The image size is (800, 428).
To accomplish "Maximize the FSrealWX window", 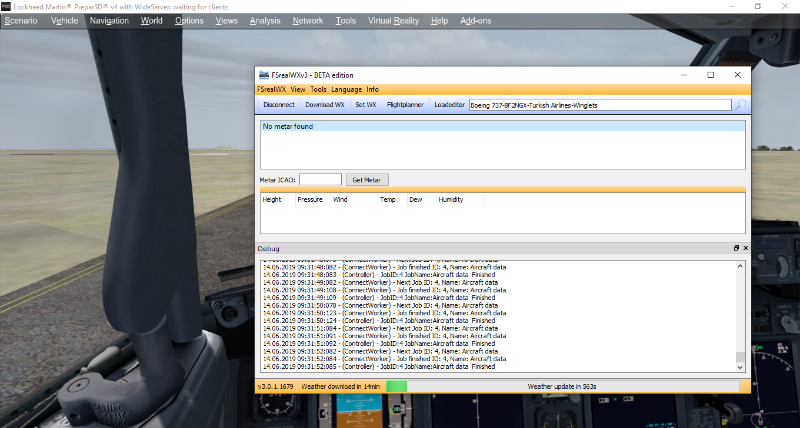I will click(710, 75).
